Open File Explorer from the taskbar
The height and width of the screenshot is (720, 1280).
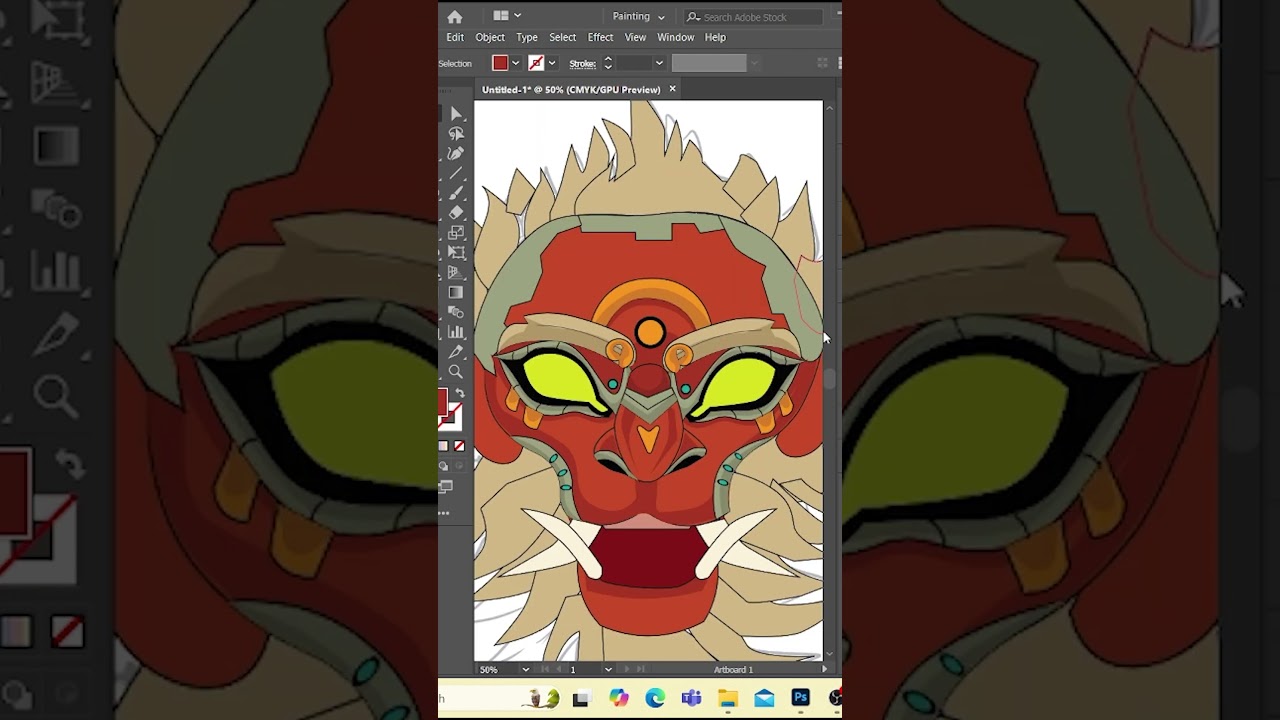point(727,698)
